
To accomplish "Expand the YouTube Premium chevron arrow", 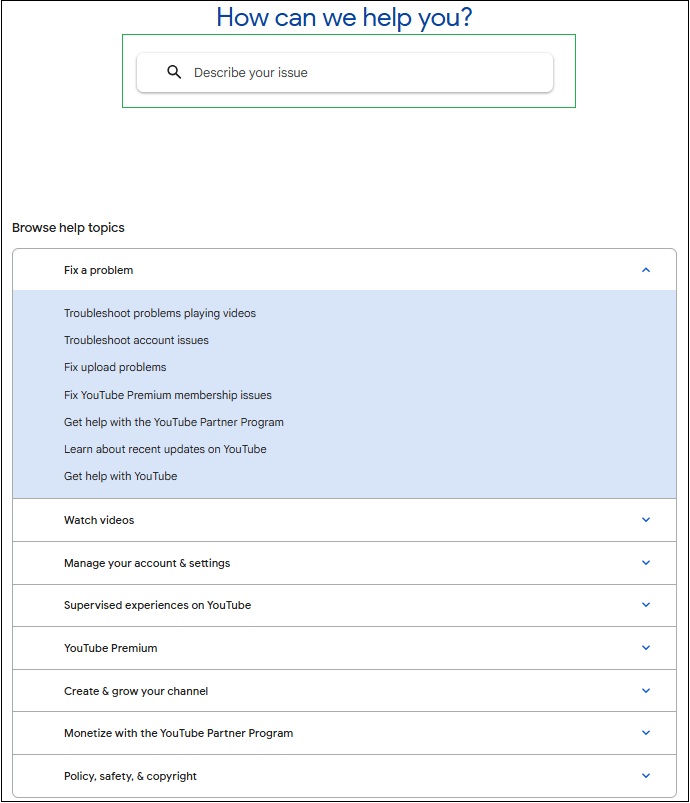I will coord(645,648).
